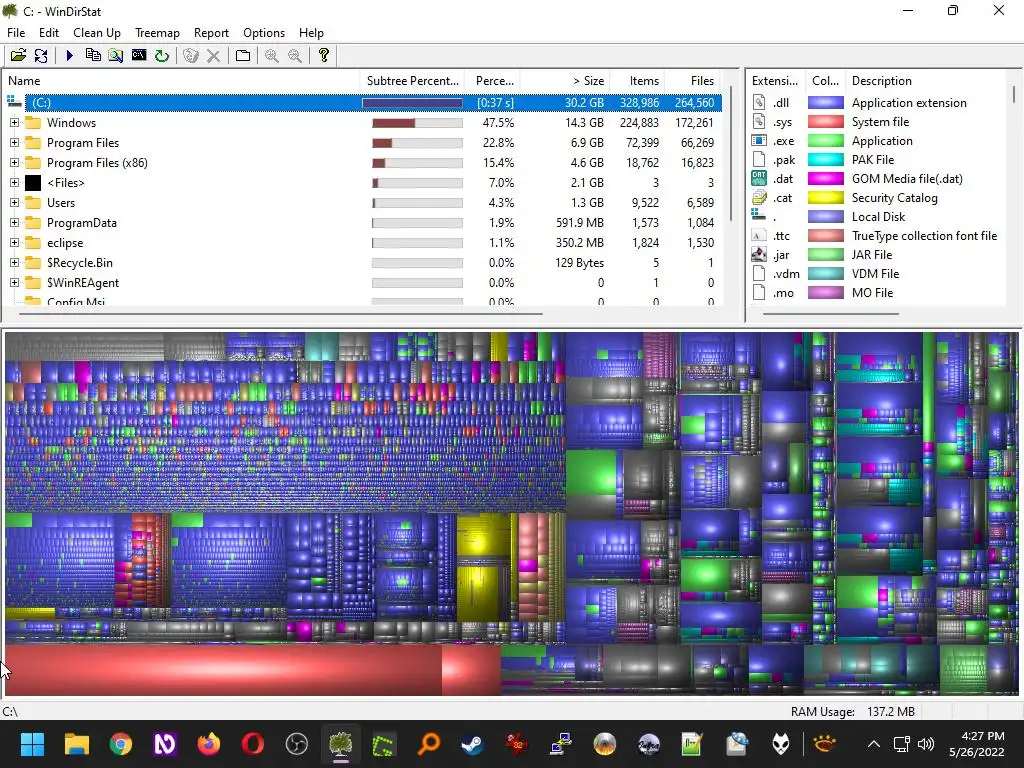Image resolution: width=1024 pixels, height=768 pixels.
Task: Click the C: drive icon in tree
Action: click(x=14, y=102)
